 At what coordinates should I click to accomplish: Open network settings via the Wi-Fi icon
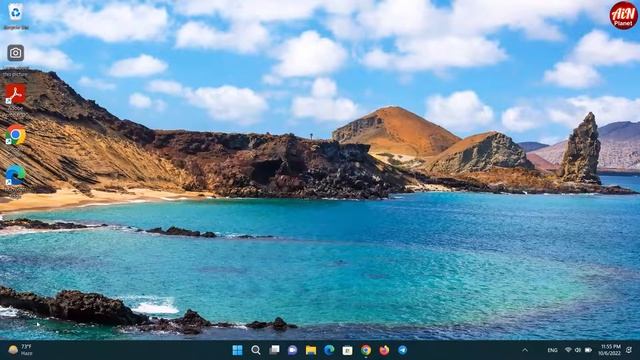[568, 350]
